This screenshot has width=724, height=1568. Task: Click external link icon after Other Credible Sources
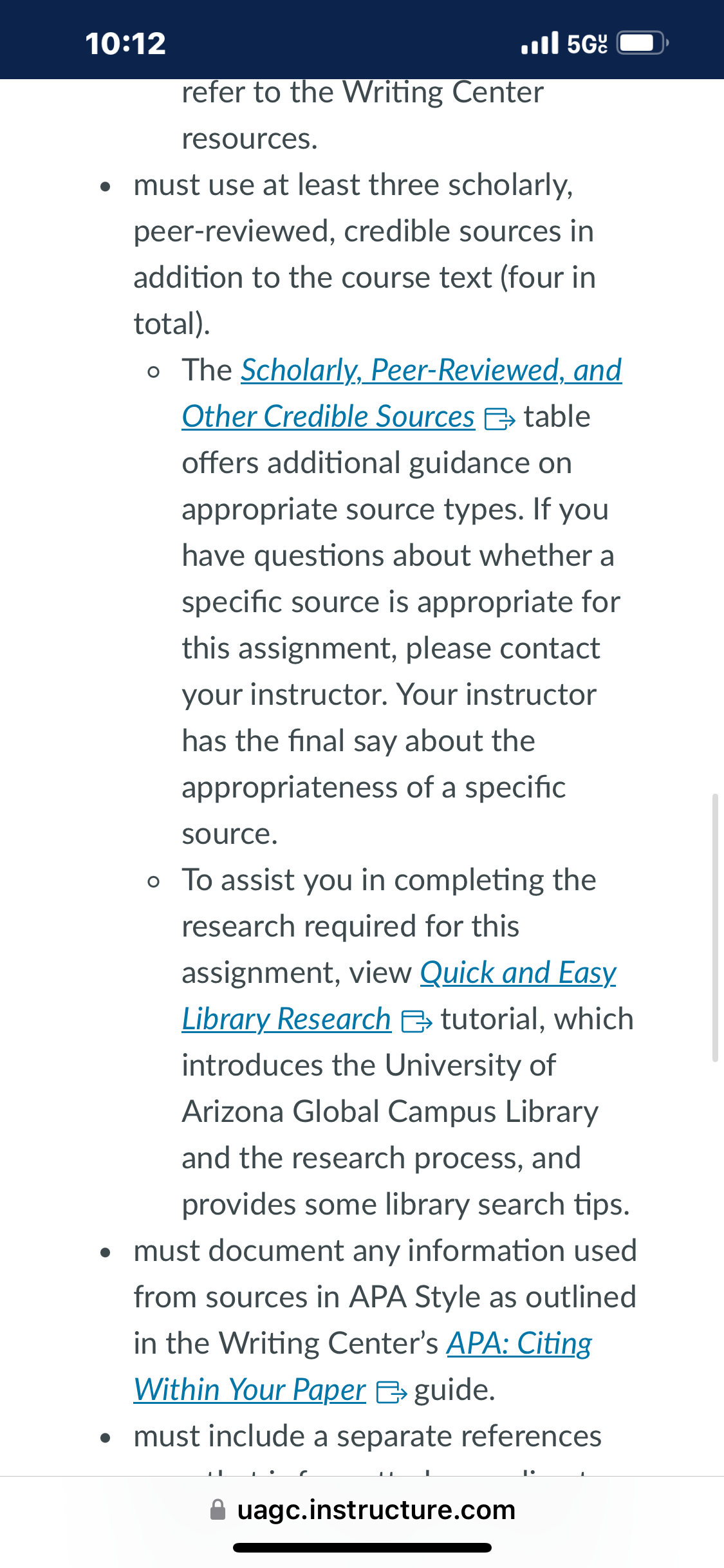tap(499, 419)
